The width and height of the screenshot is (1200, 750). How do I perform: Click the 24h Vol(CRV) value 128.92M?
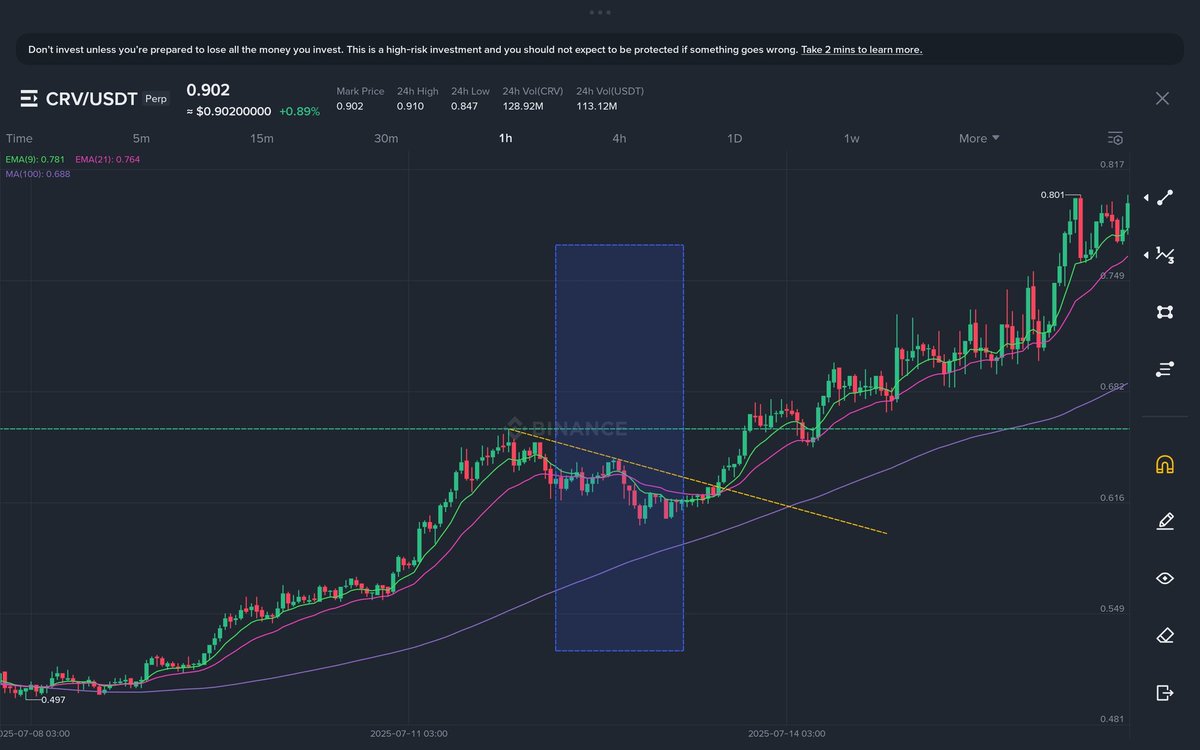click(523, 106)
